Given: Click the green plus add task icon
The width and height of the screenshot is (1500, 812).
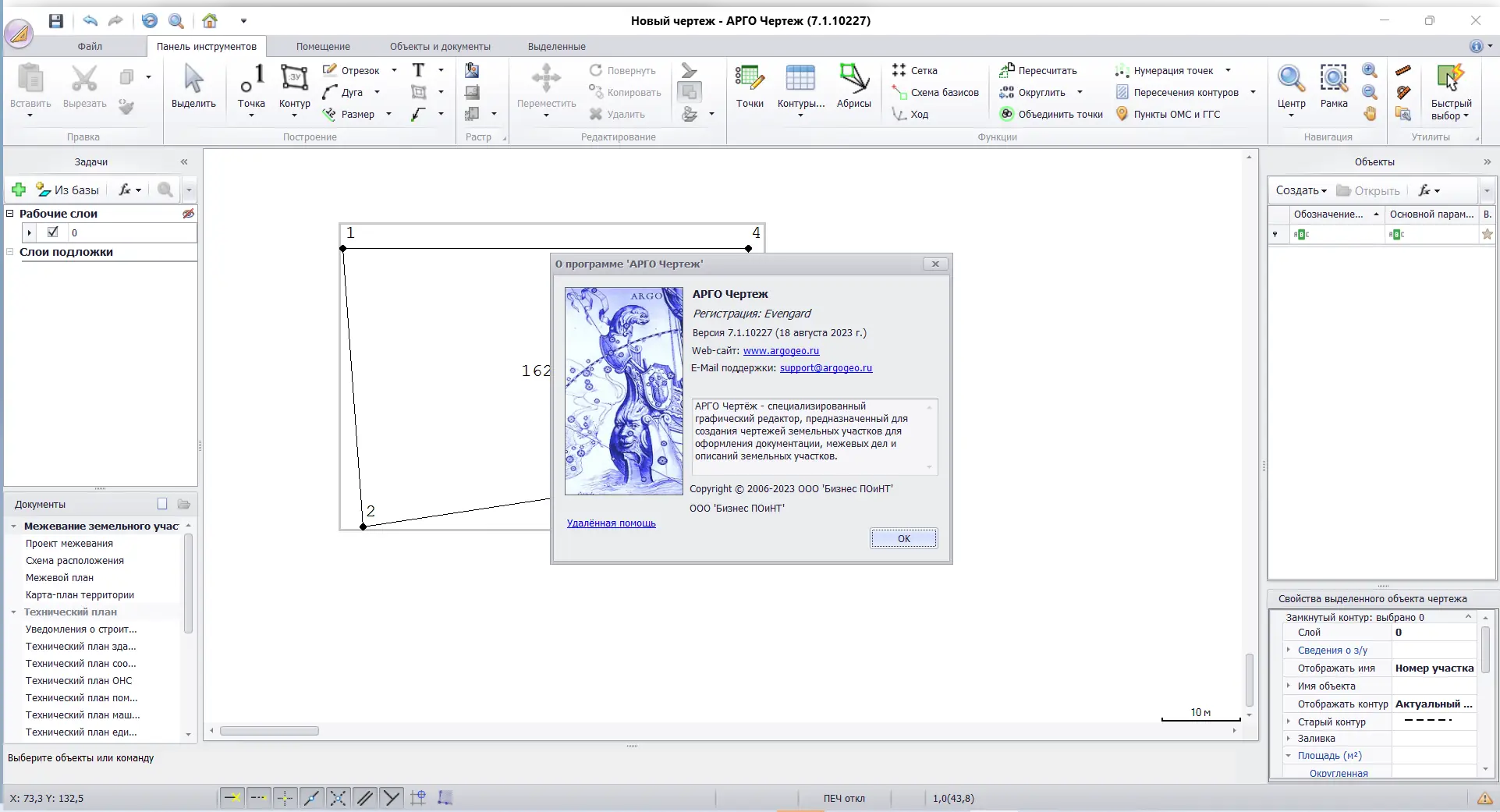Looking at the screenshot, I should 19,190.
